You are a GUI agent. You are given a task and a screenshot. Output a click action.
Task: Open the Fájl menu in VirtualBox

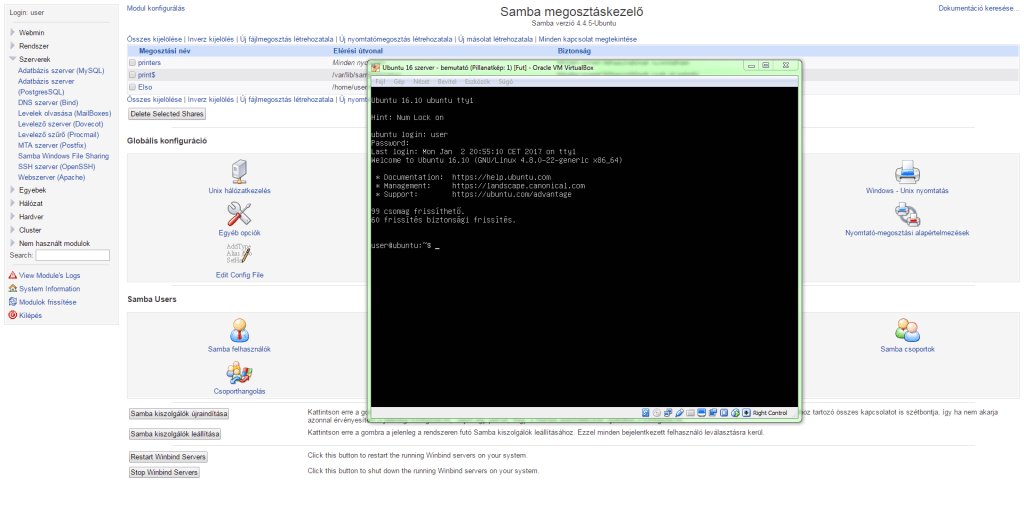[380, 82]
